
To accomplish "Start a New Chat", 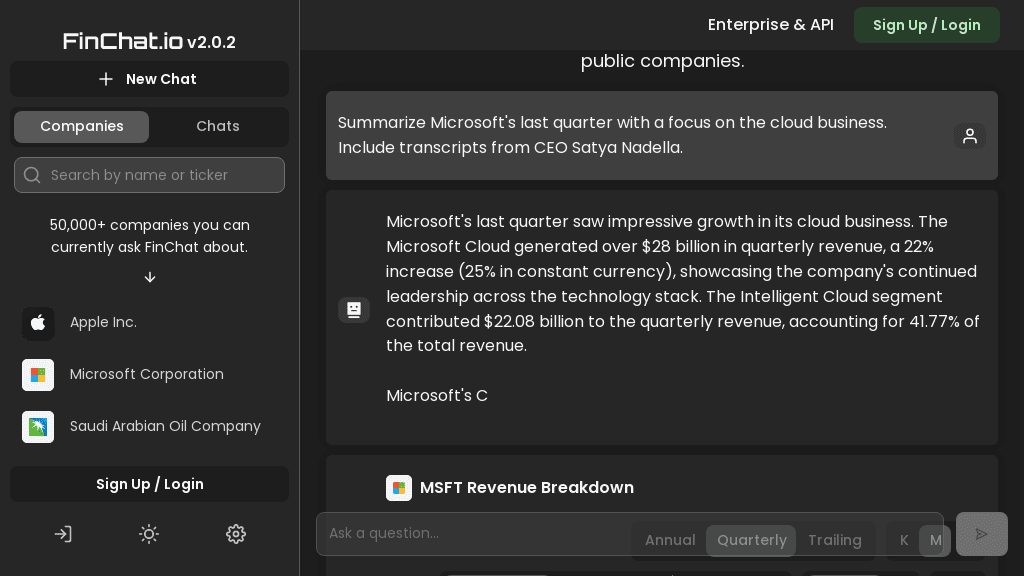I will [x=149, y=79].
